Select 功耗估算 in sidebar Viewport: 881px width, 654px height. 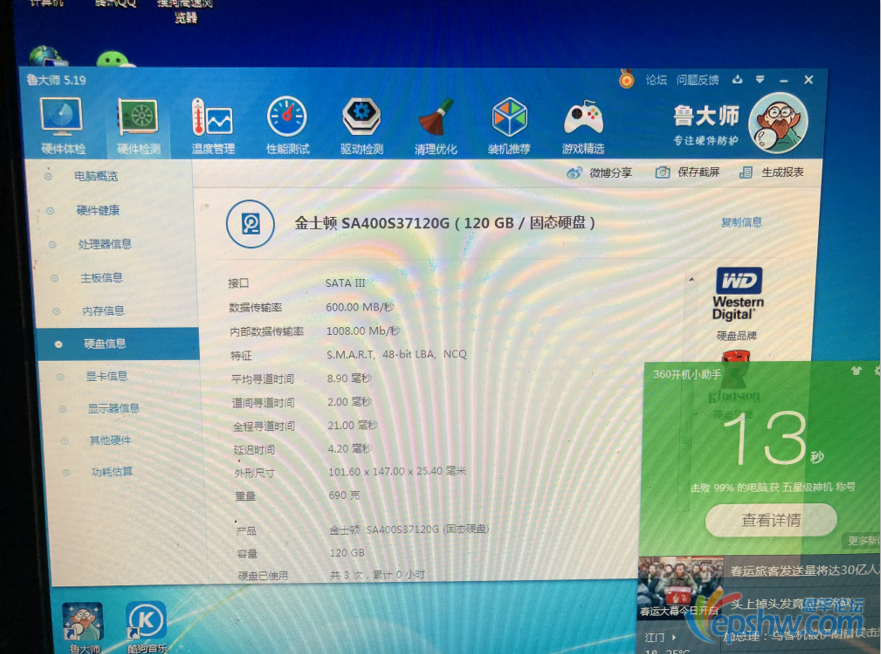pos(112,471)
